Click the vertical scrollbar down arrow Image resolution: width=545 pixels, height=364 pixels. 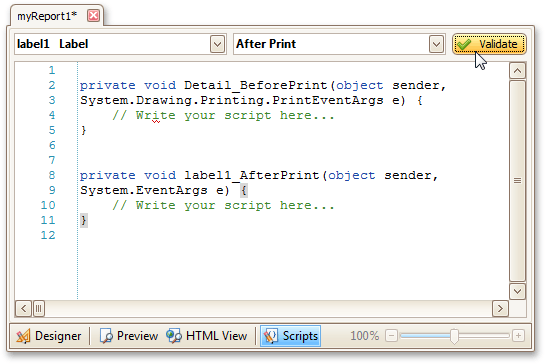tap(517, 291)
